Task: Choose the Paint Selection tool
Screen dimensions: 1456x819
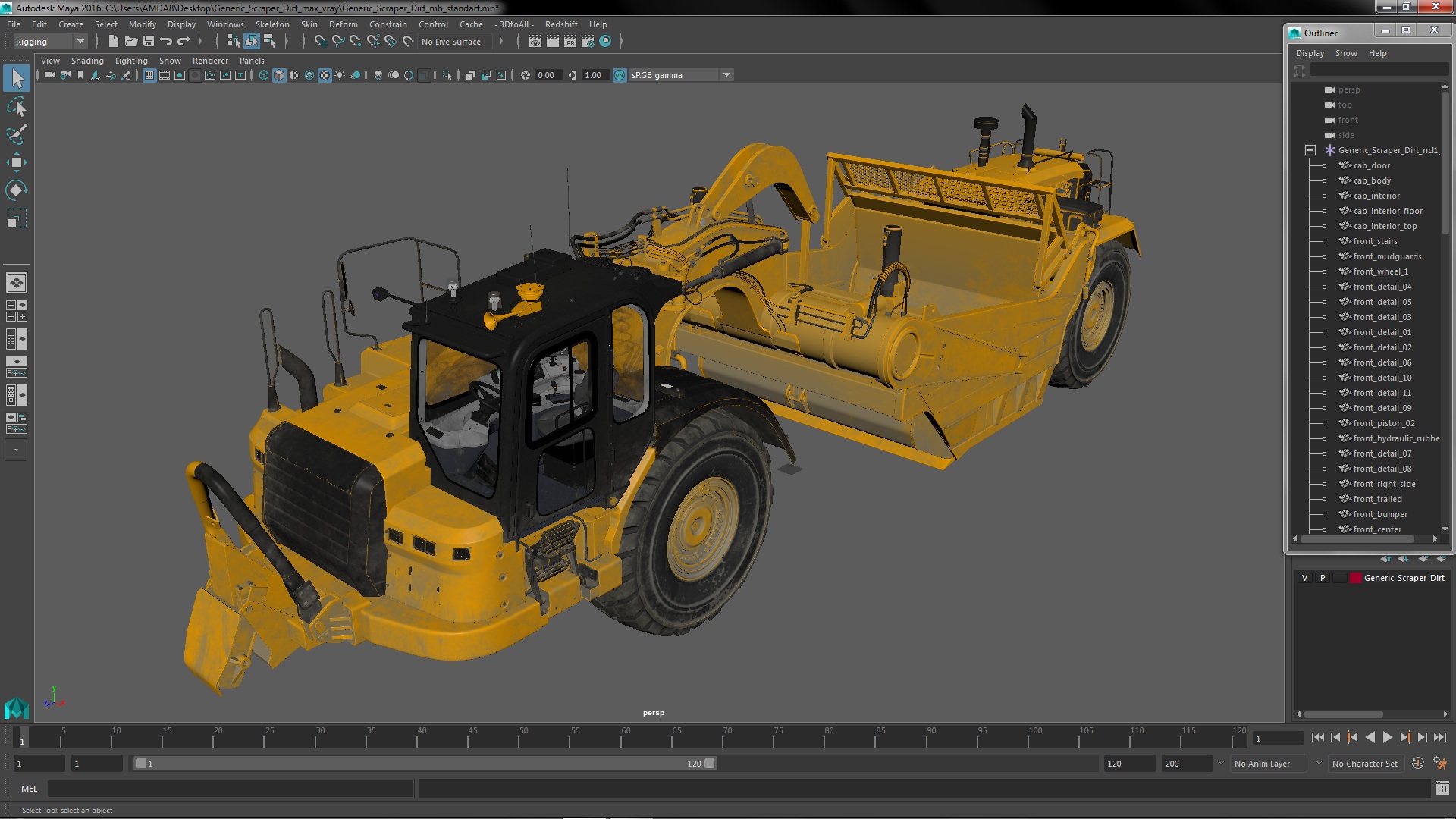Action: pos(16,134)
